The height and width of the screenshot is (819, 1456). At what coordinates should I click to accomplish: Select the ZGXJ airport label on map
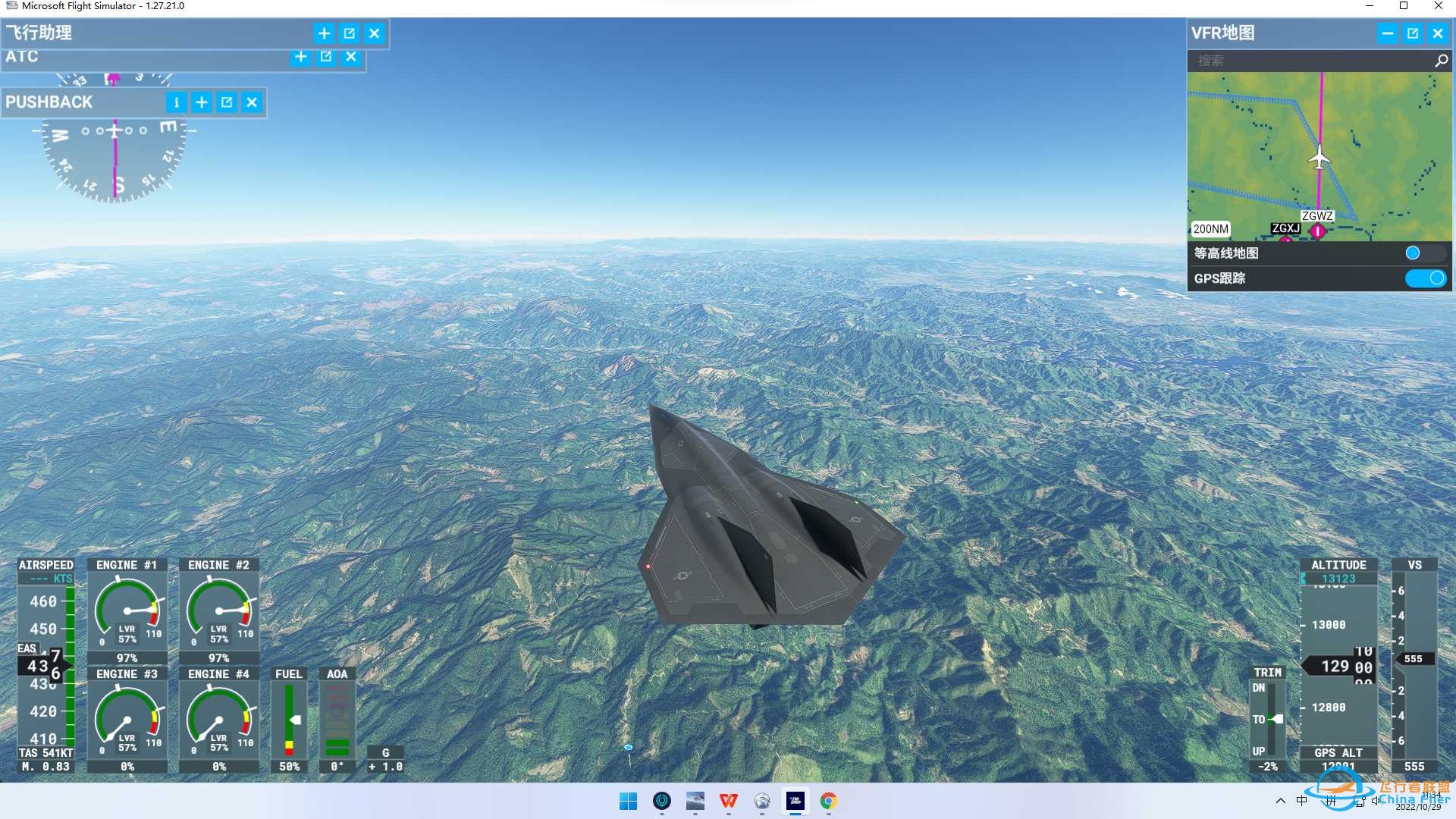coord(1285,228)
